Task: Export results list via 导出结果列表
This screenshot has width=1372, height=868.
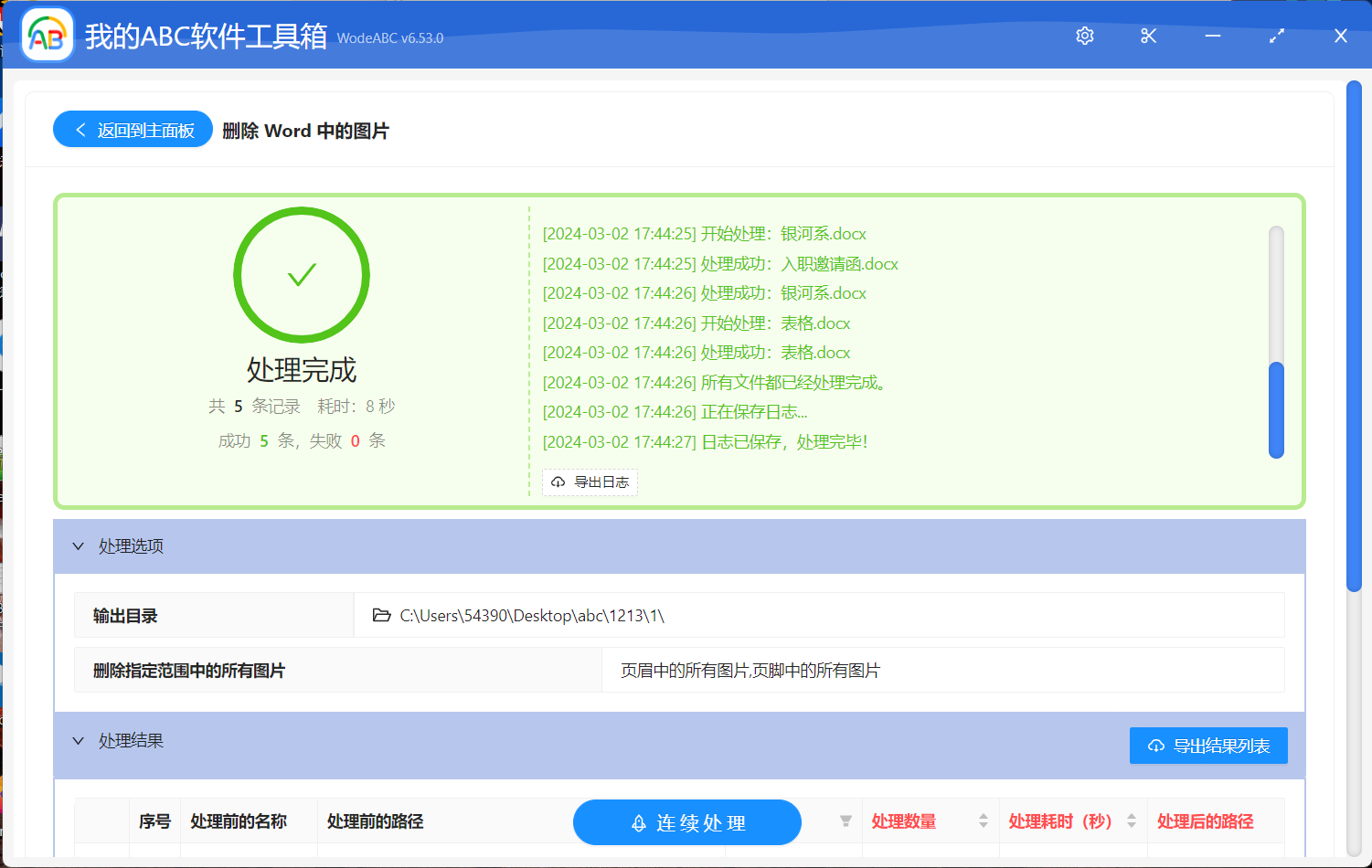Action: click(1208, 745)
